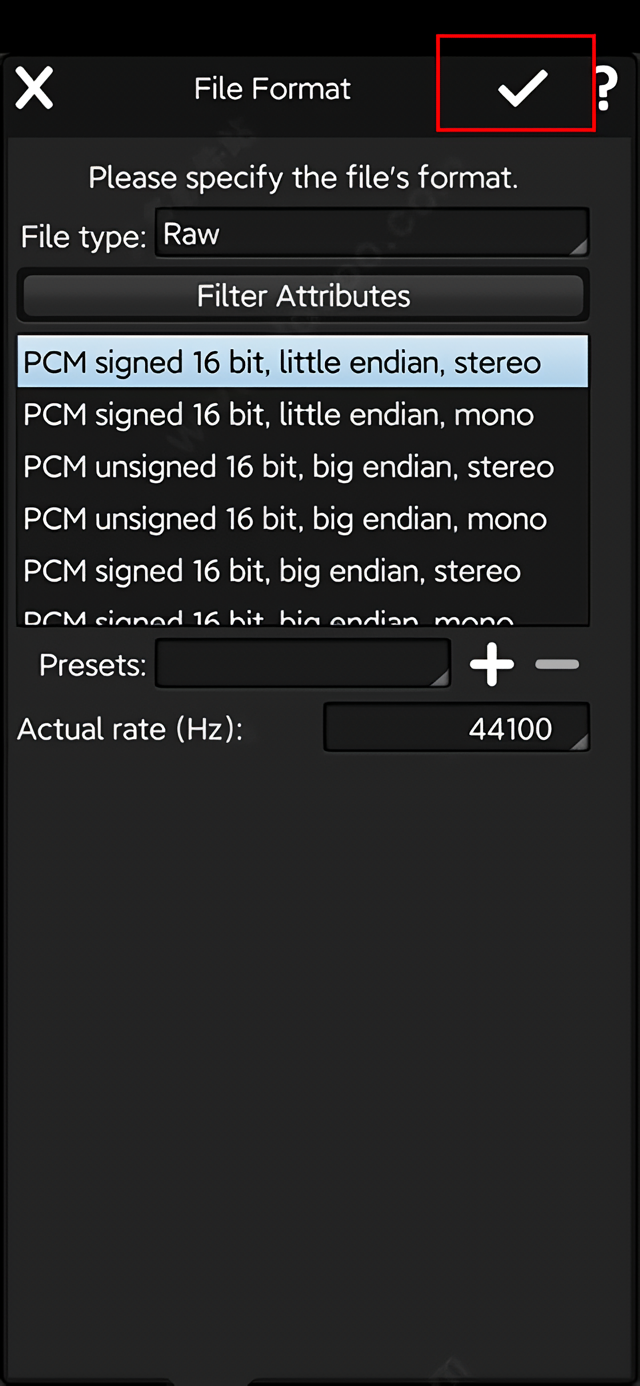The image size is (640, 1386).
Task: Click the "Please specify the file's format" message
Action: point(303,178)
